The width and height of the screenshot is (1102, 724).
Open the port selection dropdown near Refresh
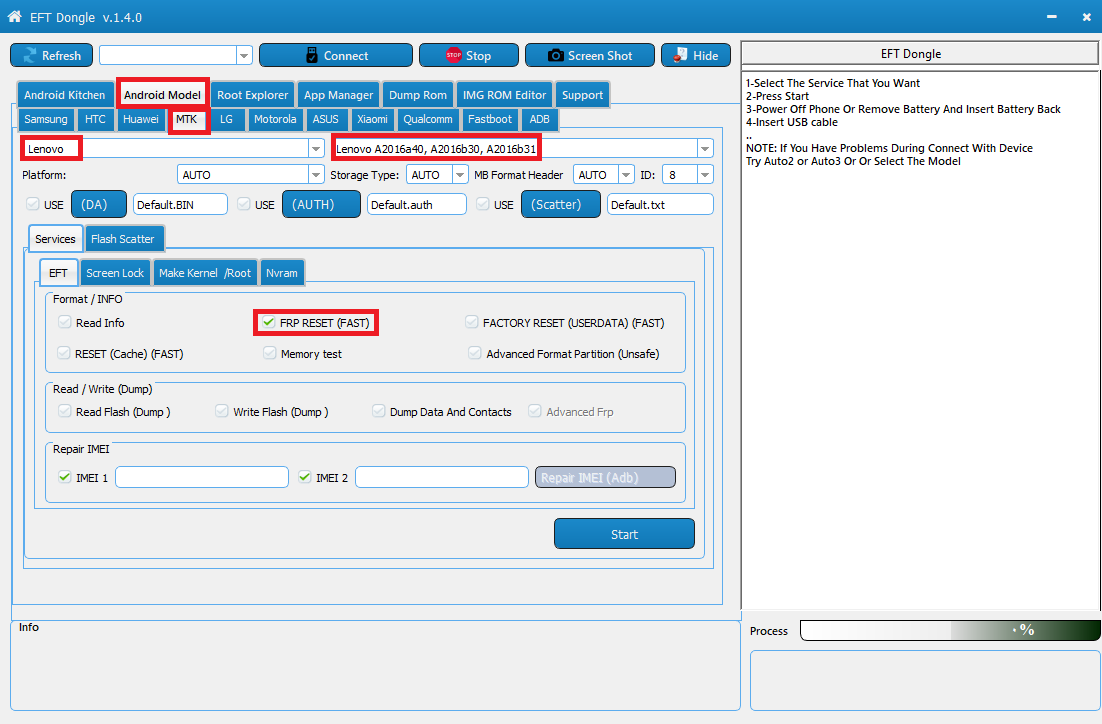pyautogui.click(x=245, y=56)
